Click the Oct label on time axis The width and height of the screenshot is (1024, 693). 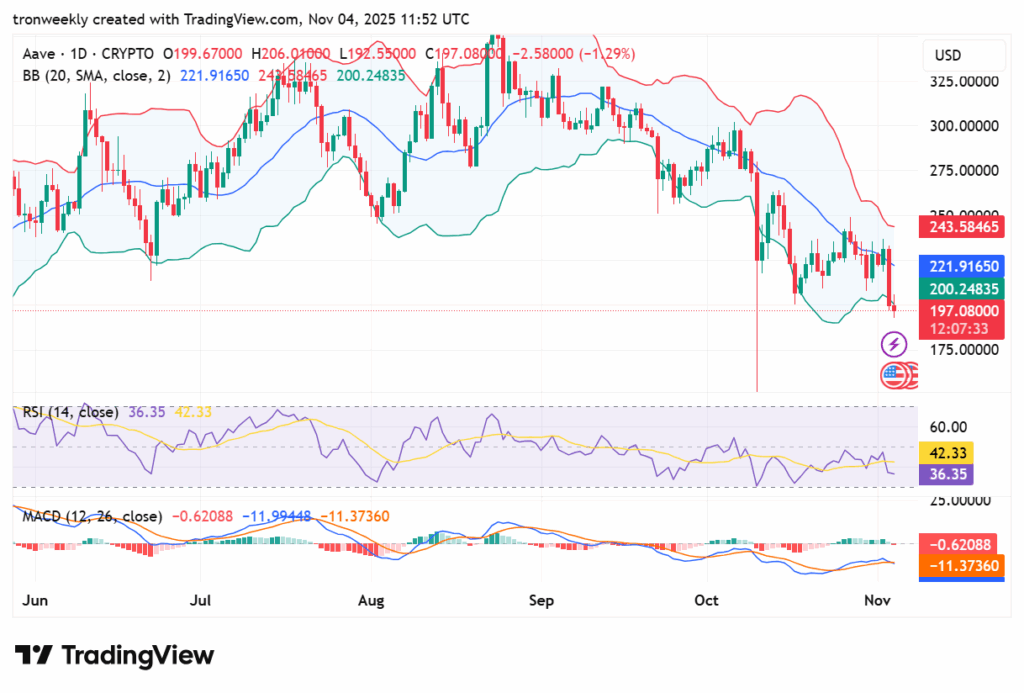point(707,601)
